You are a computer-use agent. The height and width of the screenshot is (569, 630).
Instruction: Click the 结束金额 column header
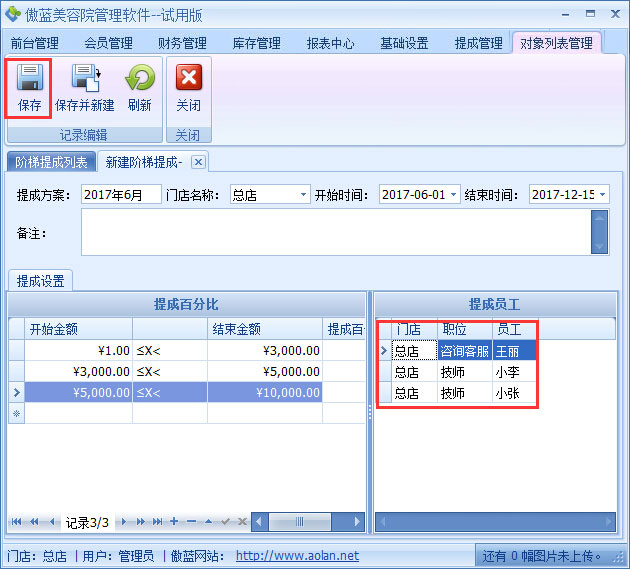click(x=265, y=329)
